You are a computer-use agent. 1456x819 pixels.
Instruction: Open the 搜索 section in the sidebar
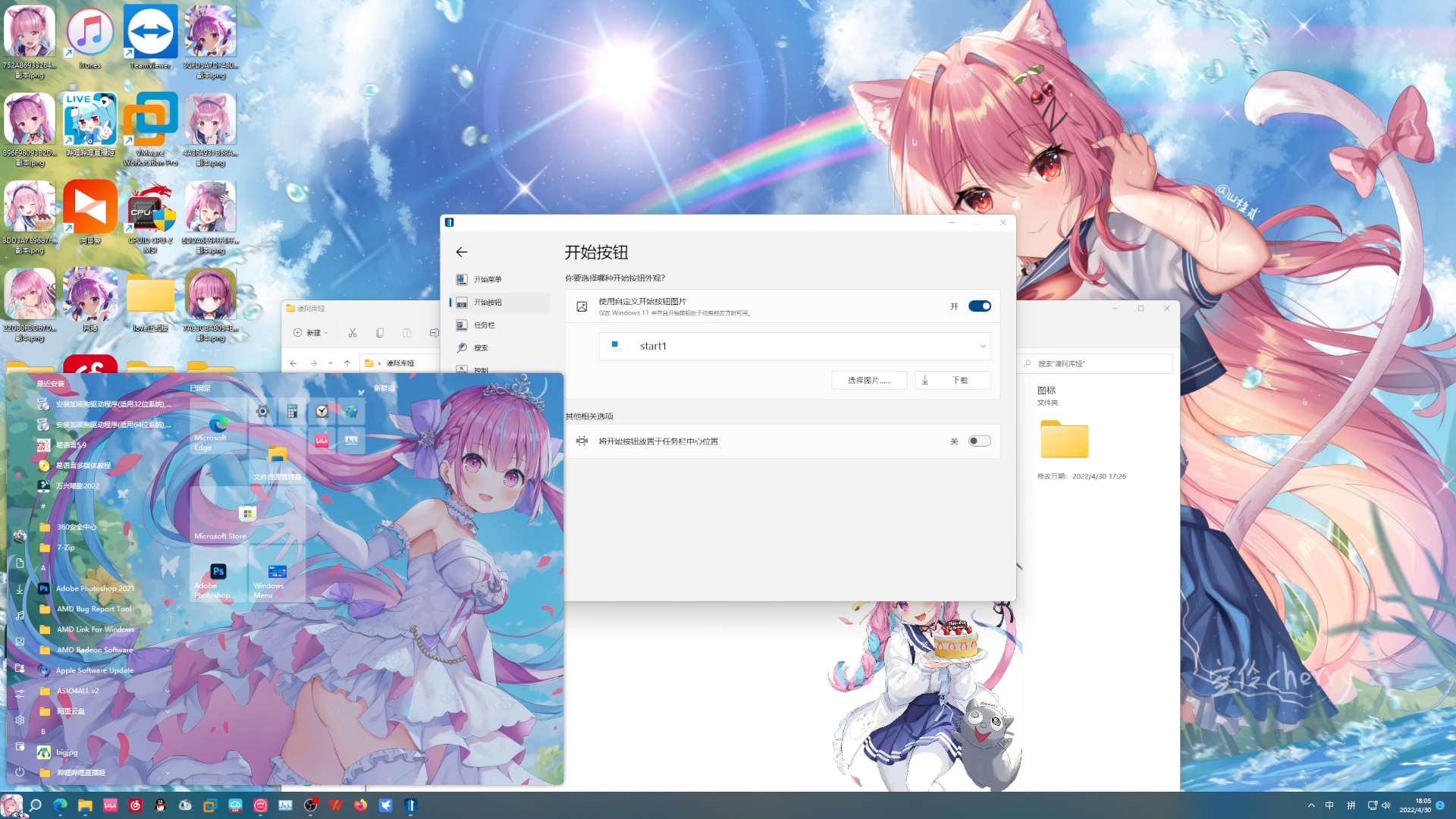(x=481, y=348)
